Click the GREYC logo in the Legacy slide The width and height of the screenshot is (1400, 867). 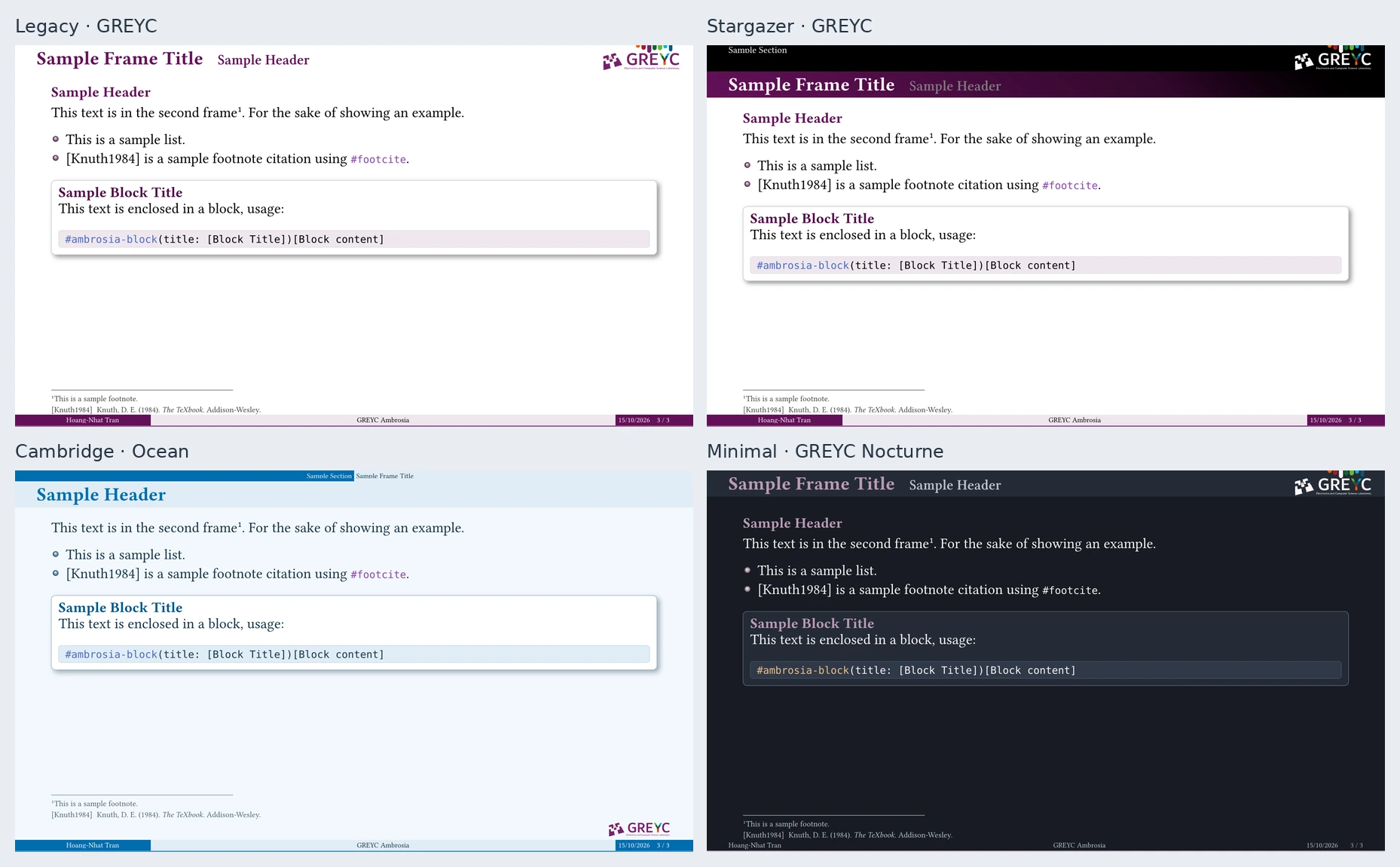click(641, 59)
